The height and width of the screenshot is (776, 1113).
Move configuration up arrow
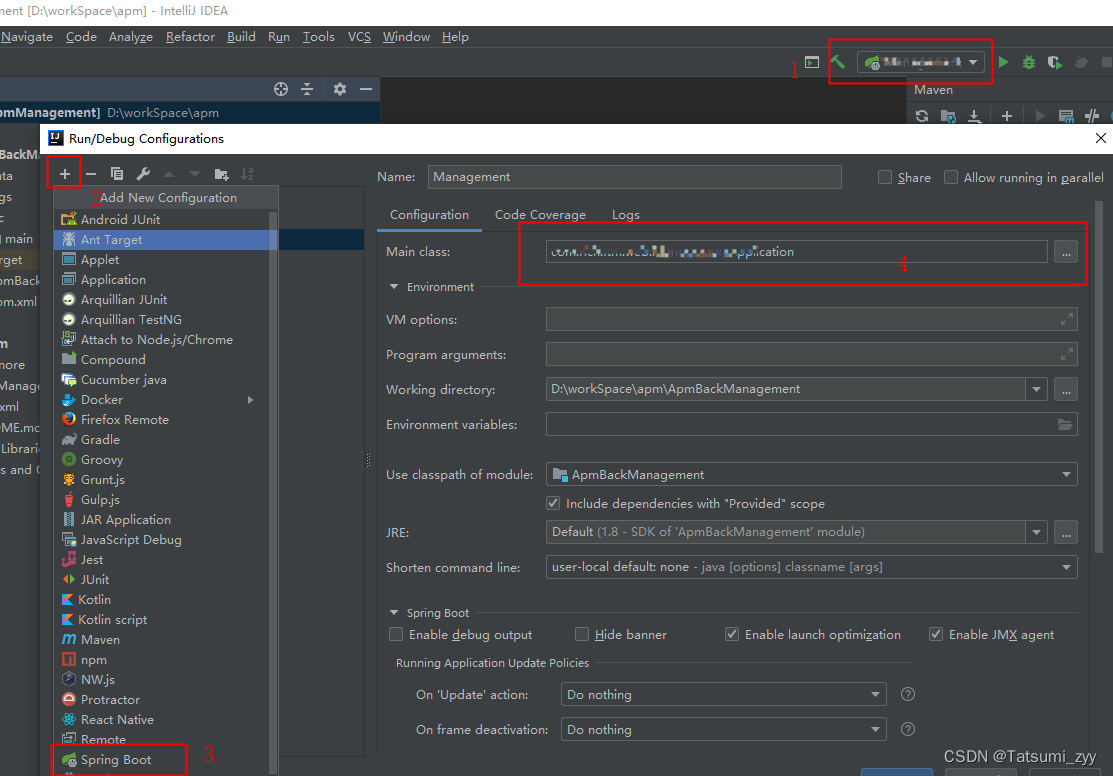pos(169,174)
